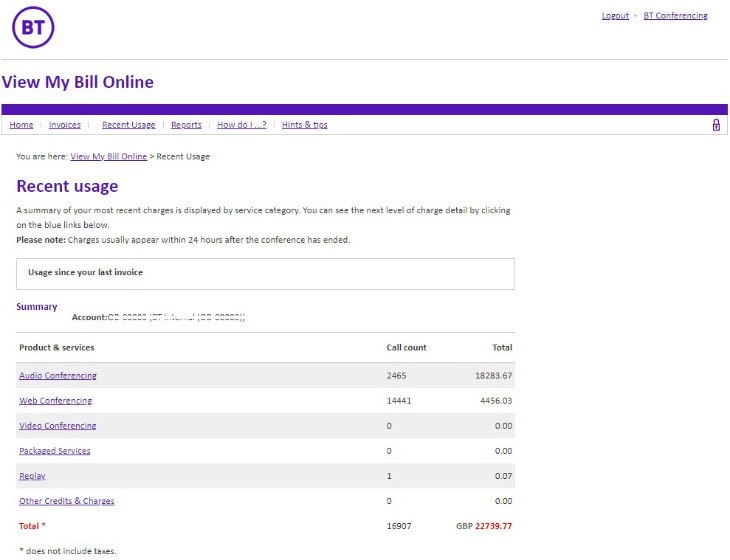Open Other Credits & Charges details

[67, 501]
